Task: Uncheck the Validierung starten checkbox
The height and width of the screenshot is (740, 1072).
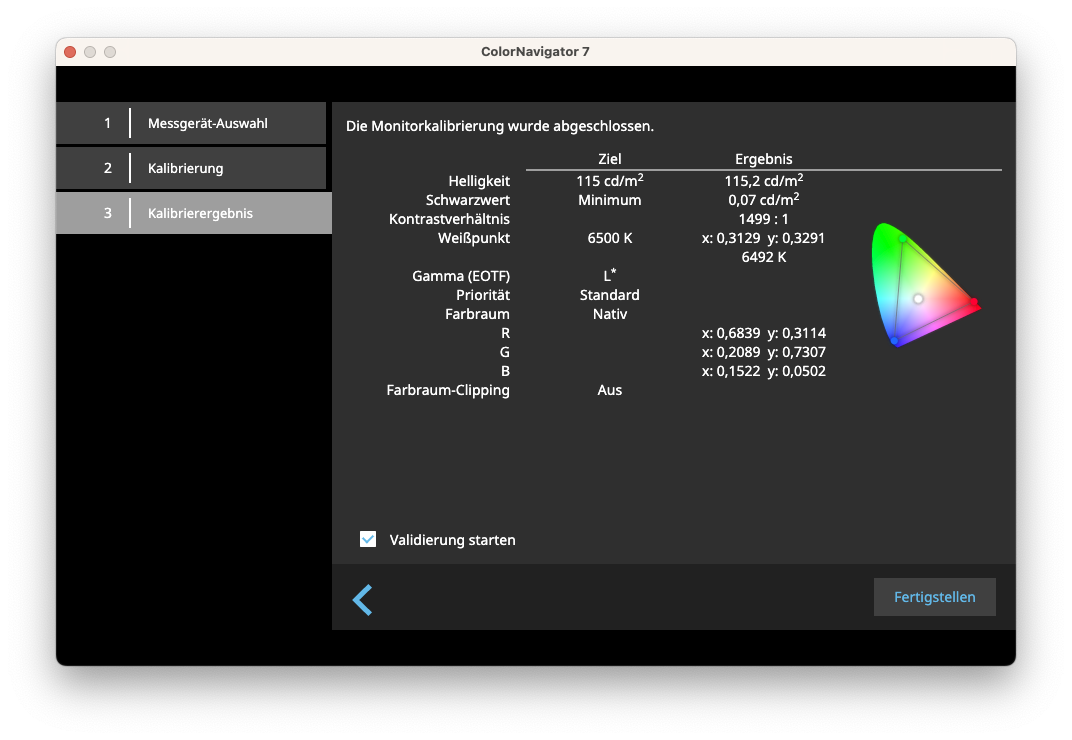Action: pos(368,540)
